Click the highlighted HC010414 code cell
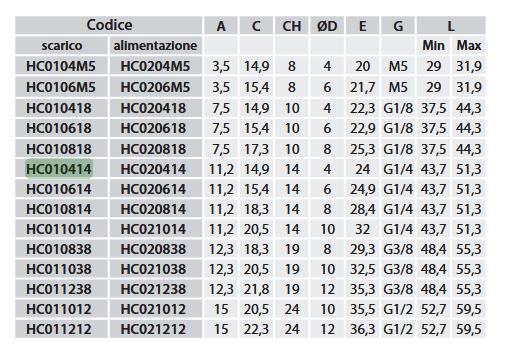The image size is (505, 360). click(x=59, y=169)
